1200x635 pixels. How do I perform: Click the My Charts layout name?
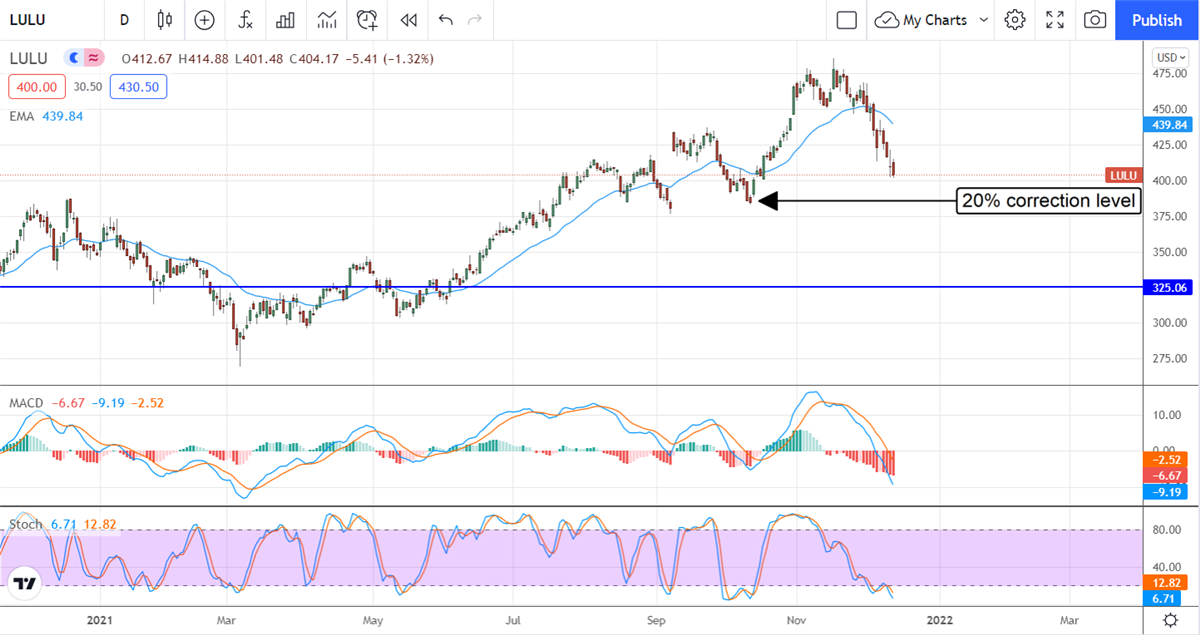pos(935,20)
